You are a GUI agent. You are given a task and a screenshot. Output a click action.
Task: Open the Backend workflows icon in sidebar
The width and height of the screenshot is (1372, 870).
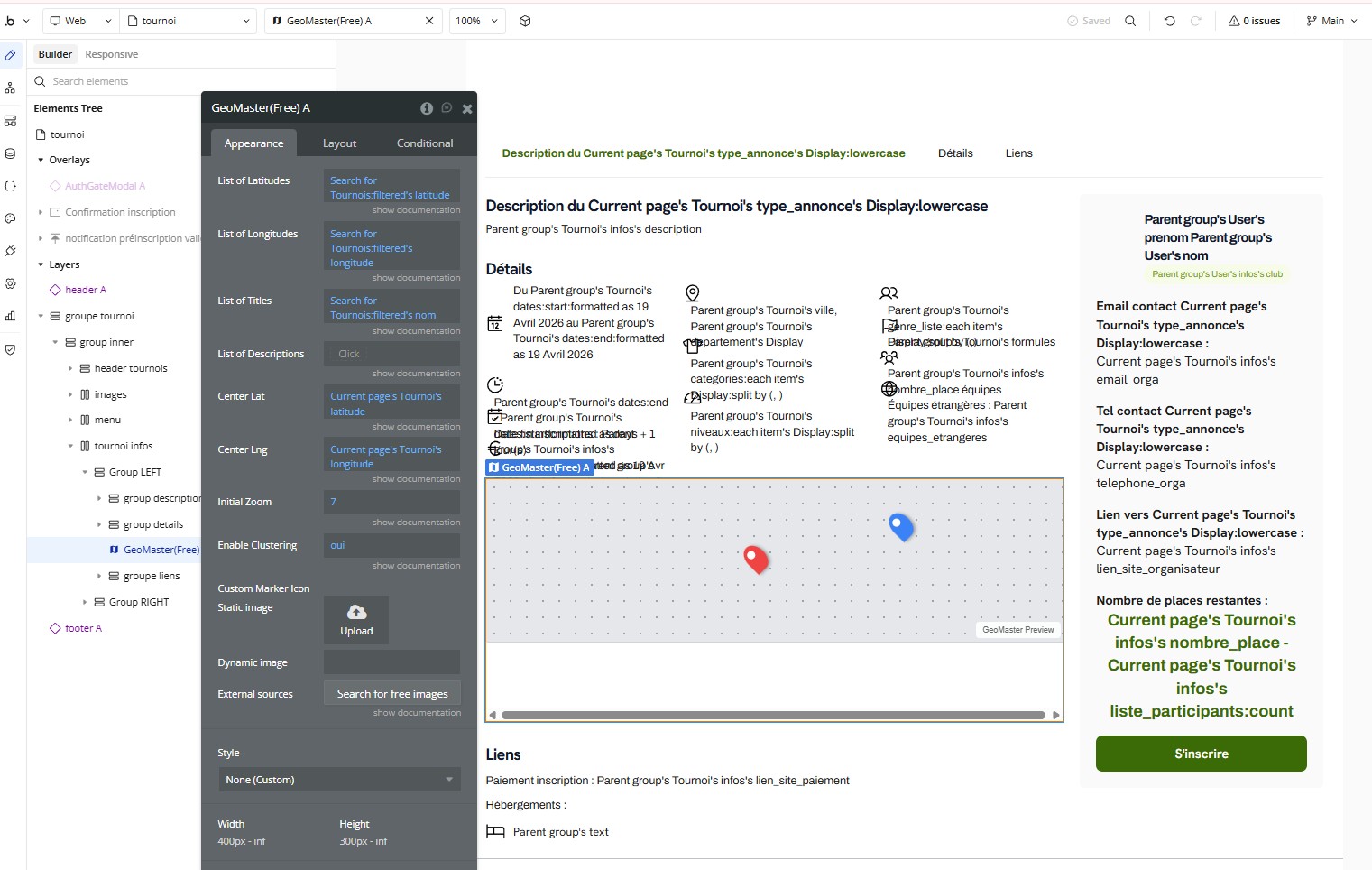point(10,121)
